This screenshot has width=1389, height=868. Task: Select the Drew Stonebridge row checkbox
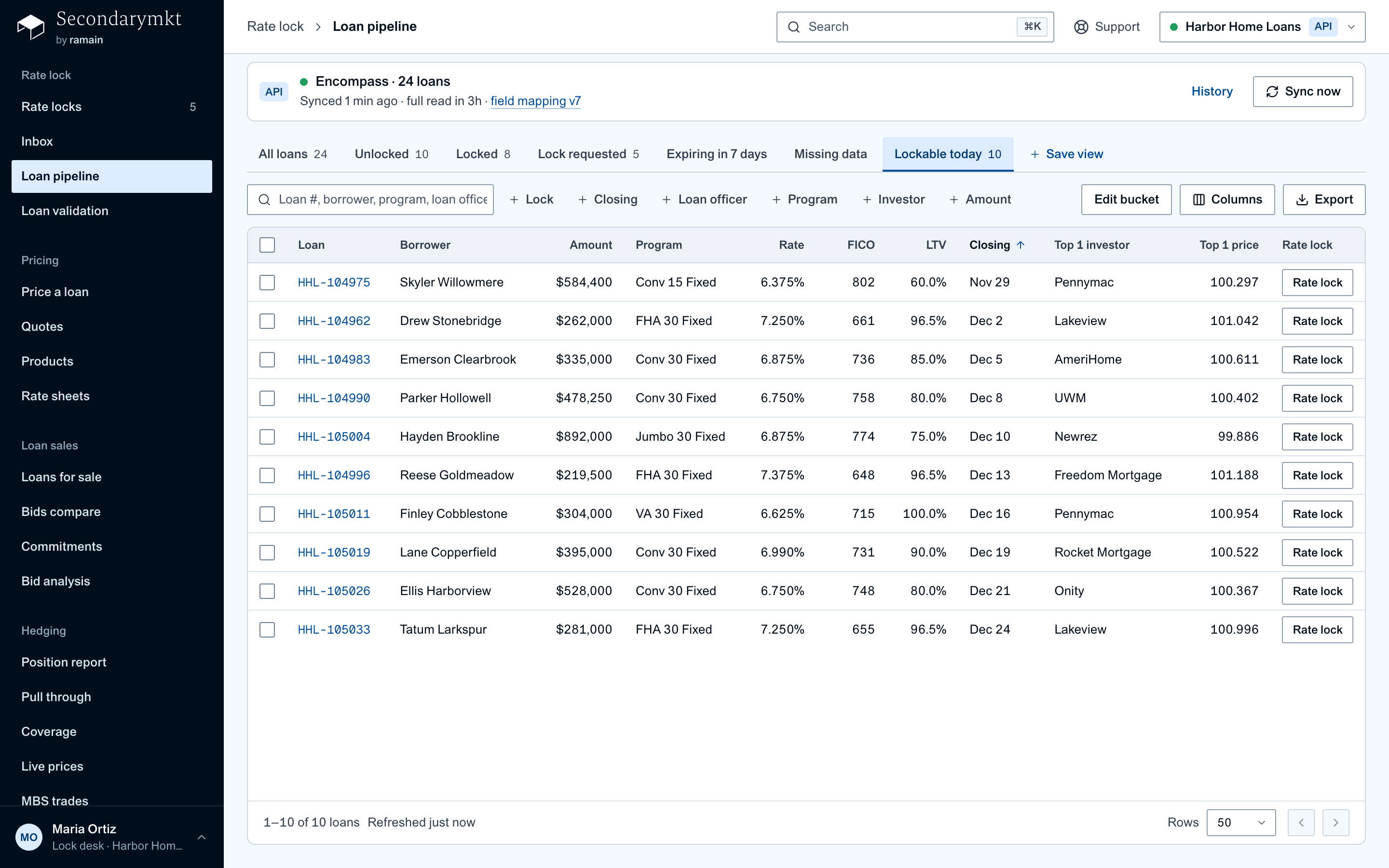(267, 321)
